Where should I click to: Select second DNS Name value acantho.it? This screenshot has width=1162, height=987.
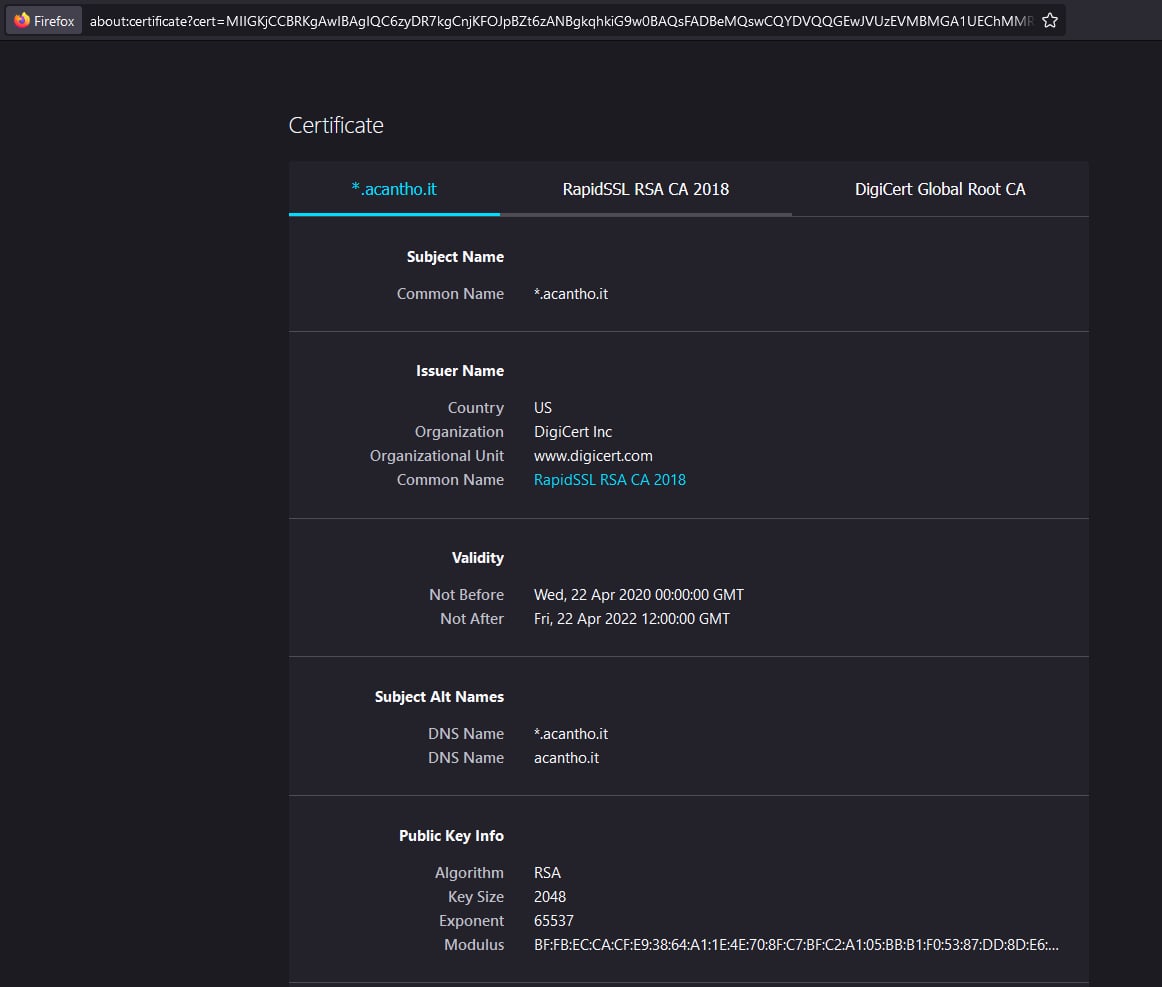(x=566, y=758)
